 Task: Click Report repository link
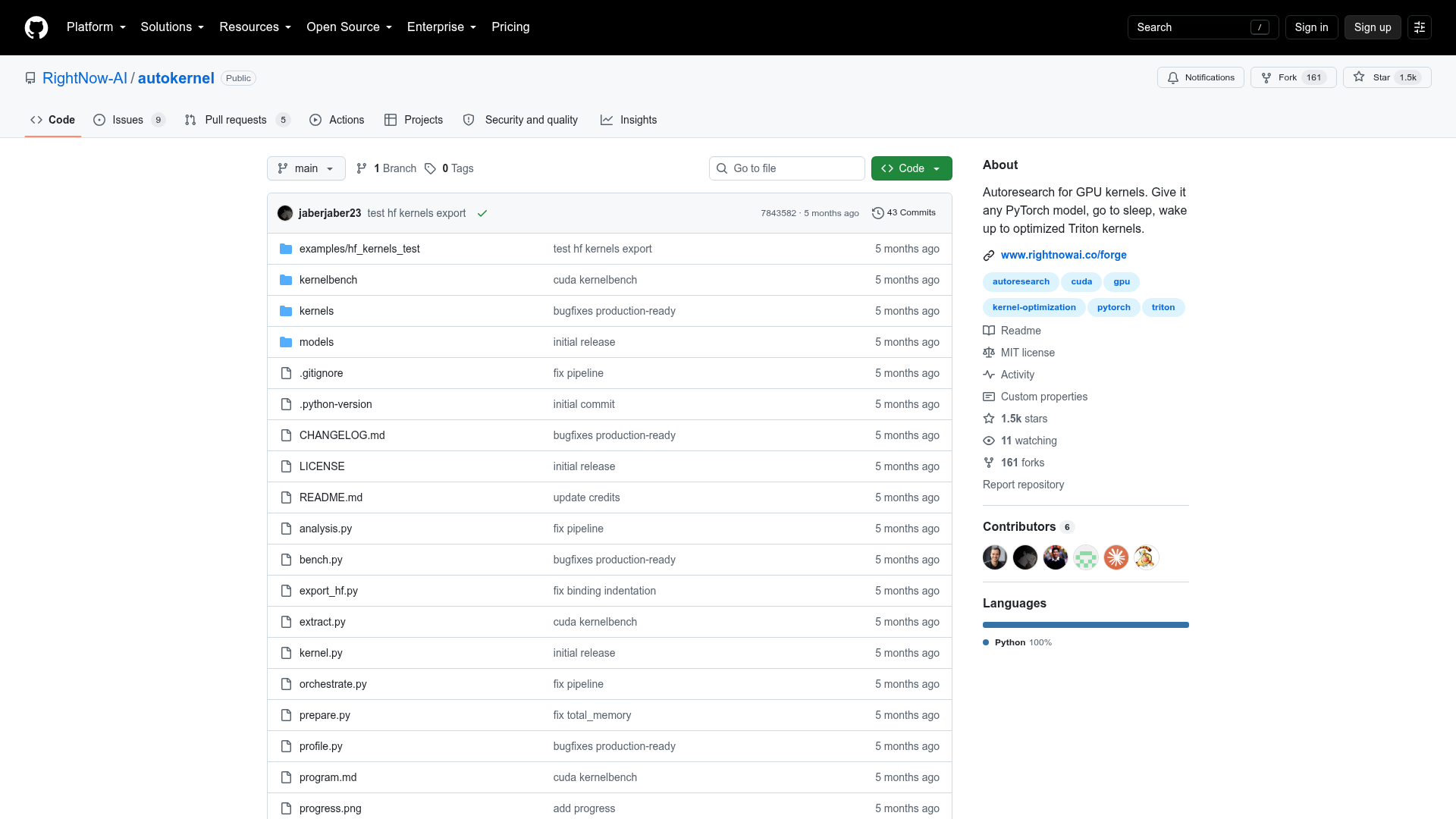(1023, 485)
